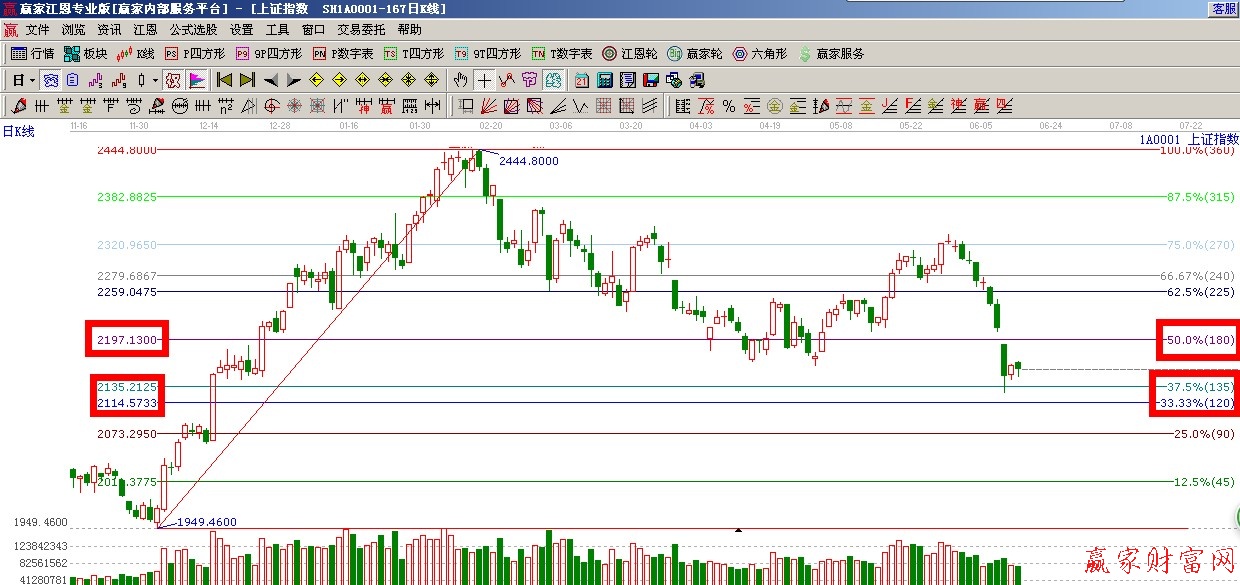
Task: Expand the candlestick style dropdown arrow
Action: pos(154,80)
